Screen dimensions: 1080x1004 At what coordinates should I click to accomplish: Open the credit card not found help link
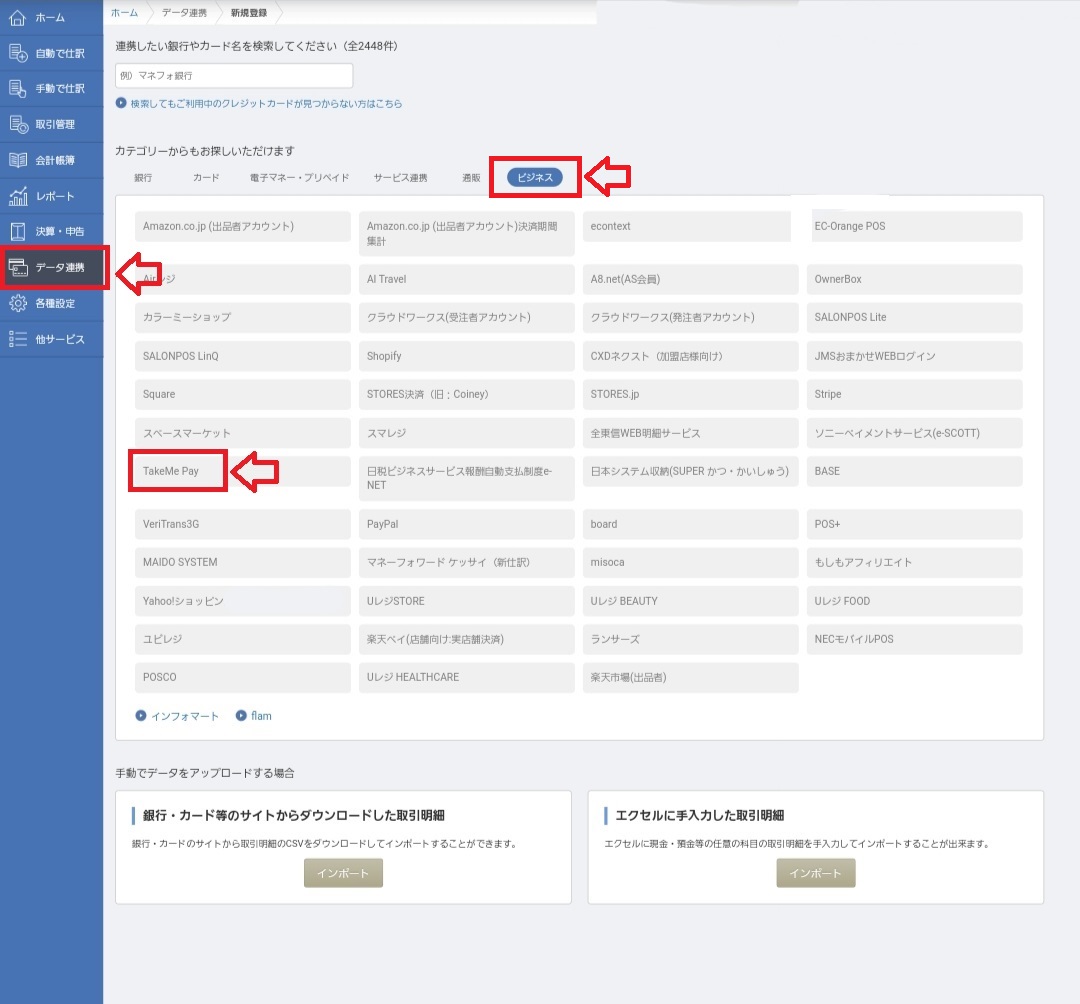267,103
